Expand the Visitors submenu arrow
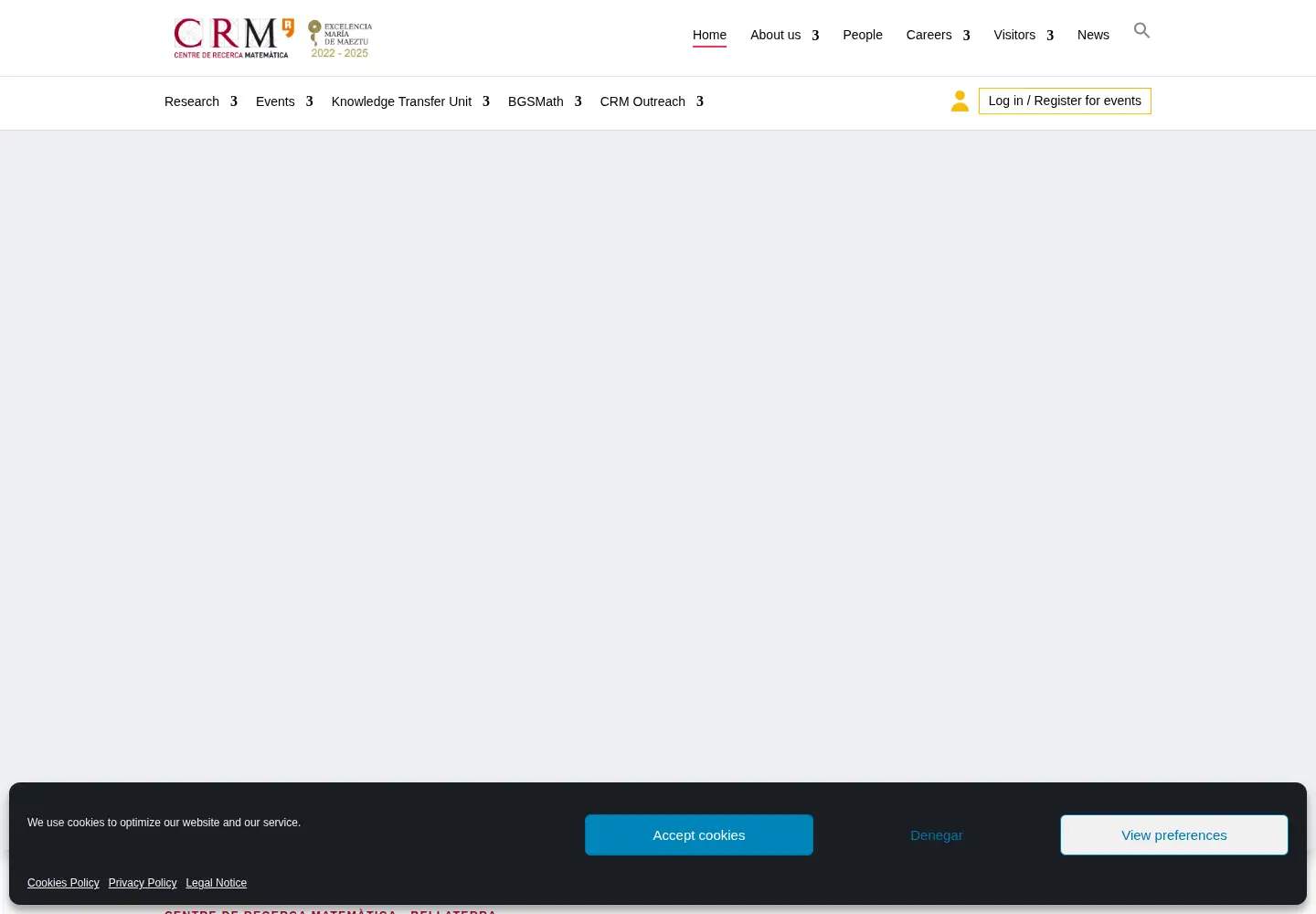Image resolution: width=1316 pixels, height=914 pixels. pos(1050,36)
